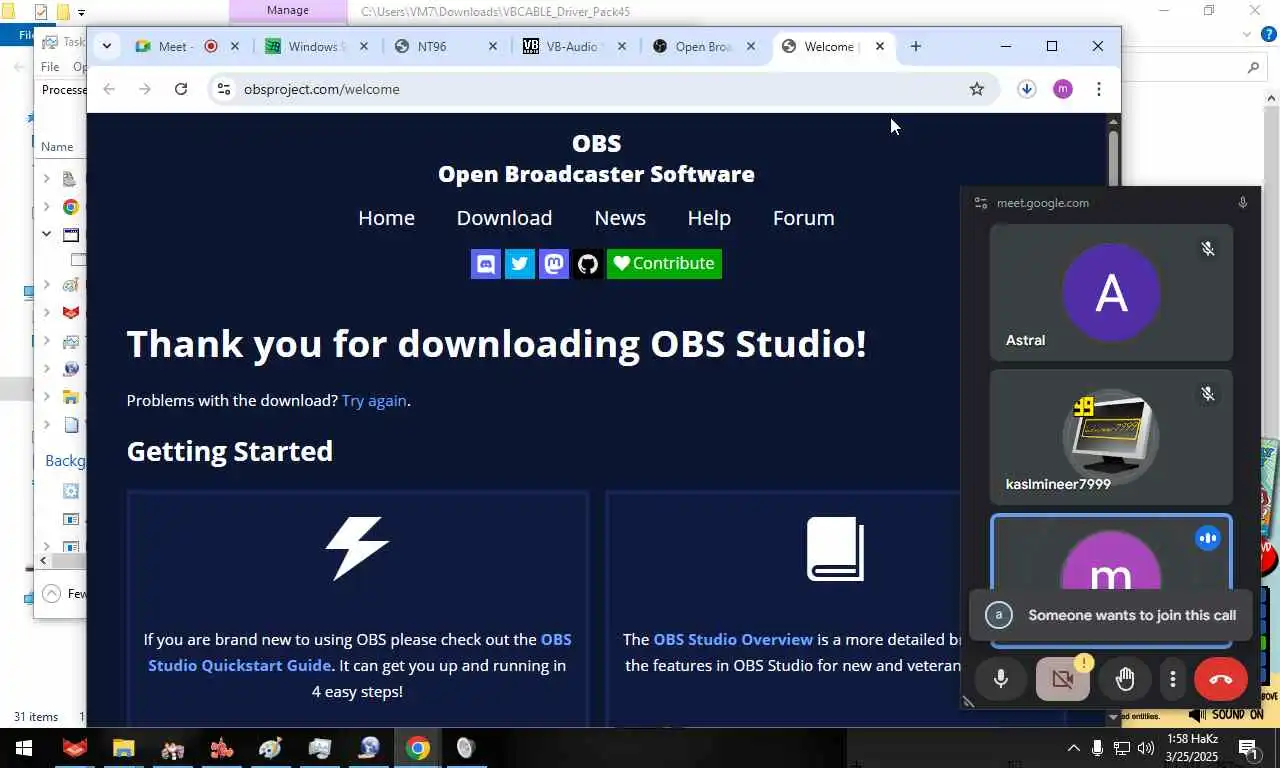Leave the Meet call with red button
This screenshot has height=768, width=1280.
point(1221,679)
